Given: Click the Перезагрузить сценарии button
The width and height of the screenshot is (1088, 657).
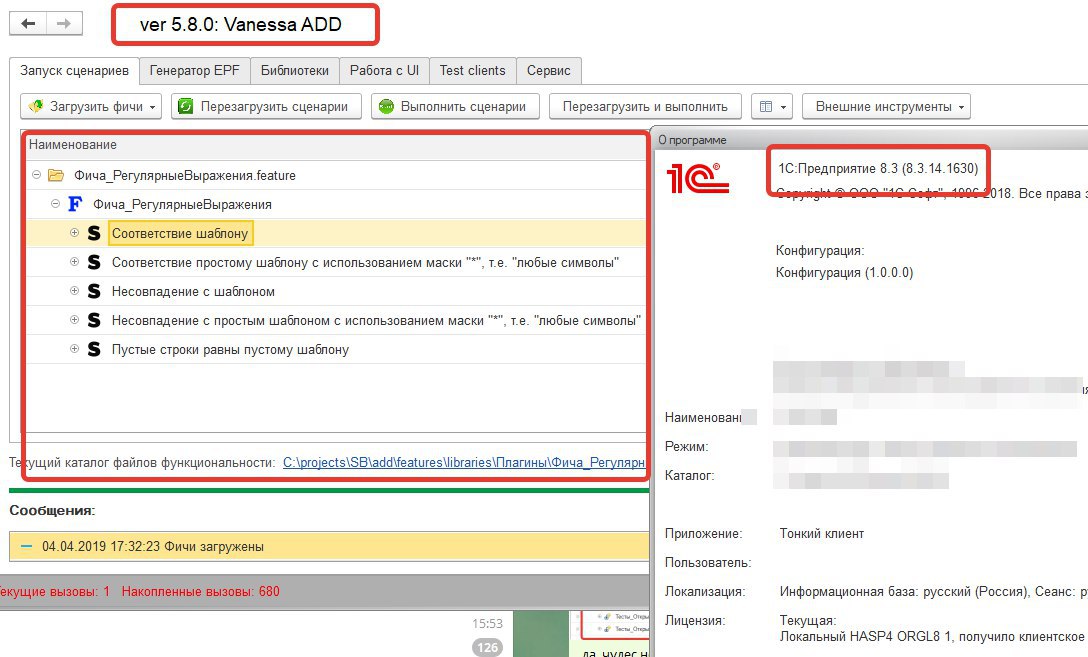Looking at the screenshot, I should pos(266,107).
